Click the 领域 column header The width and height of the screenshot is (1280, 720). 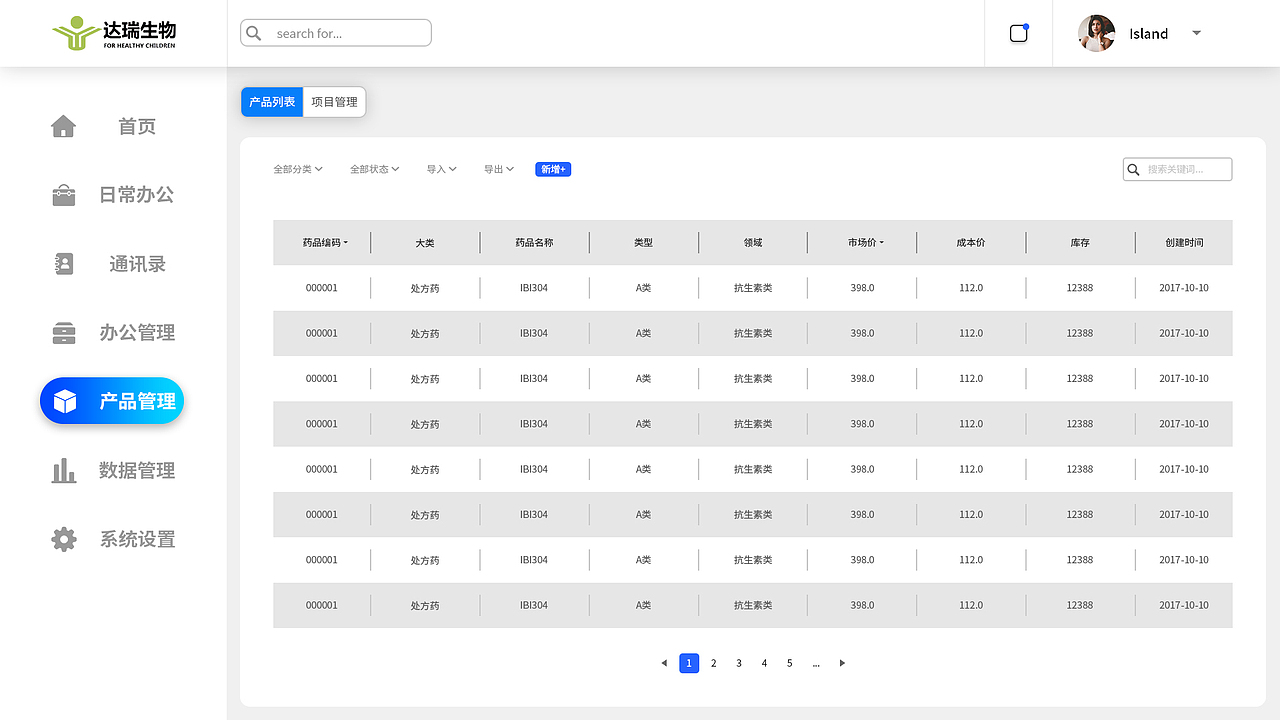click(753, 243)
